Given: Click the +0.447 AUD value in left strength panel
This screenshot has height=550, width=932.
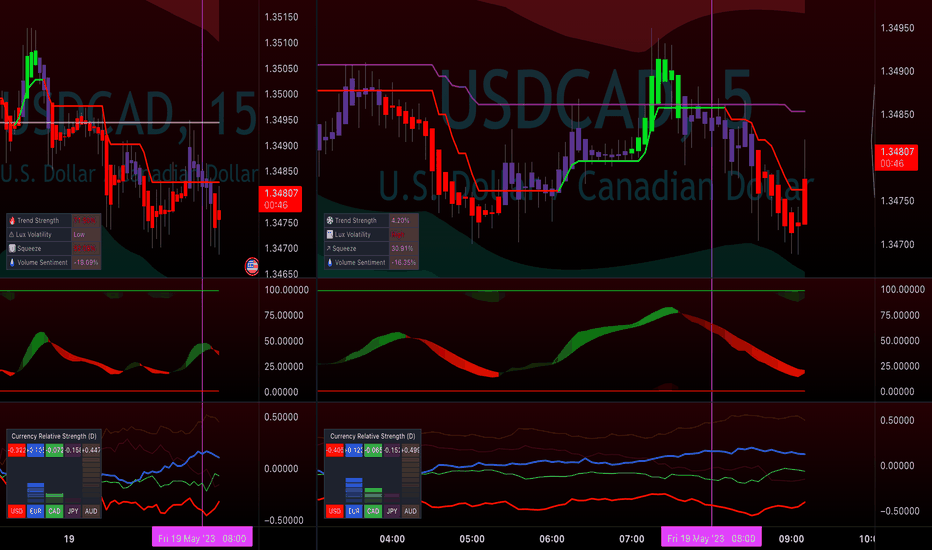Looking at the screenshot, I should (x=91, y=450).
